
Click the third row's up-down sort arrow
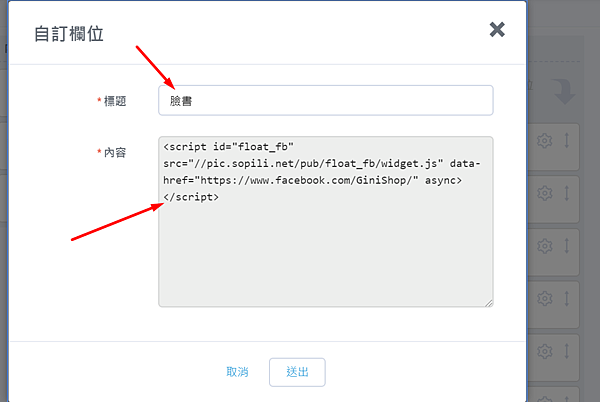tap(566, 246)
